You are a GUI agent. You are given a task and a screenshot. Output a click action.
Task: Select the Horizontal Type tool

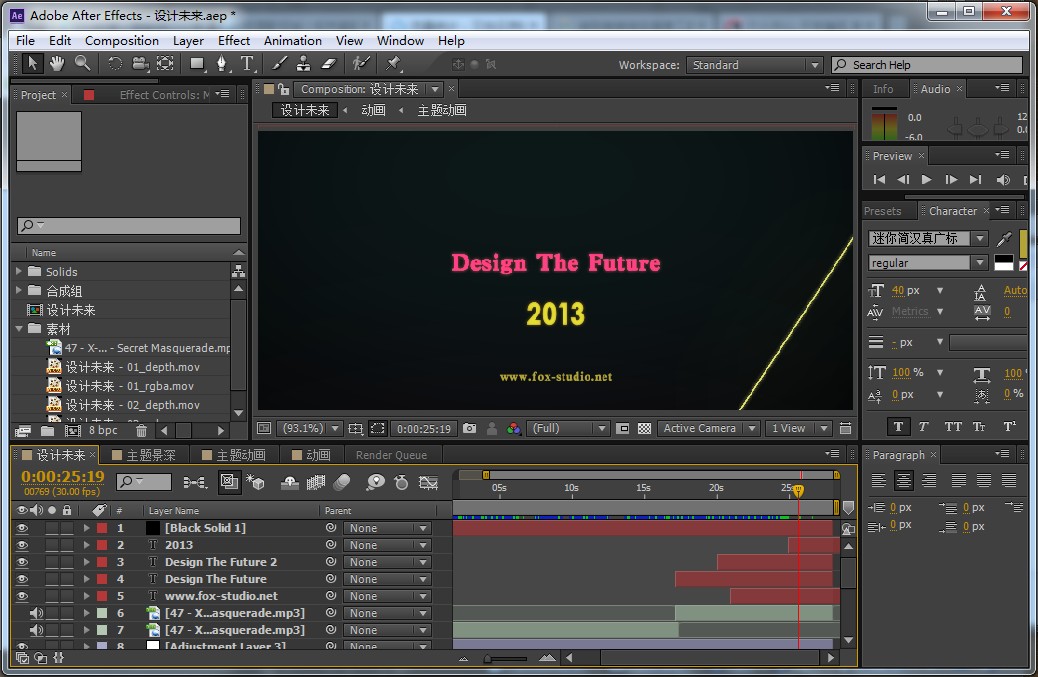pos(247,64)
